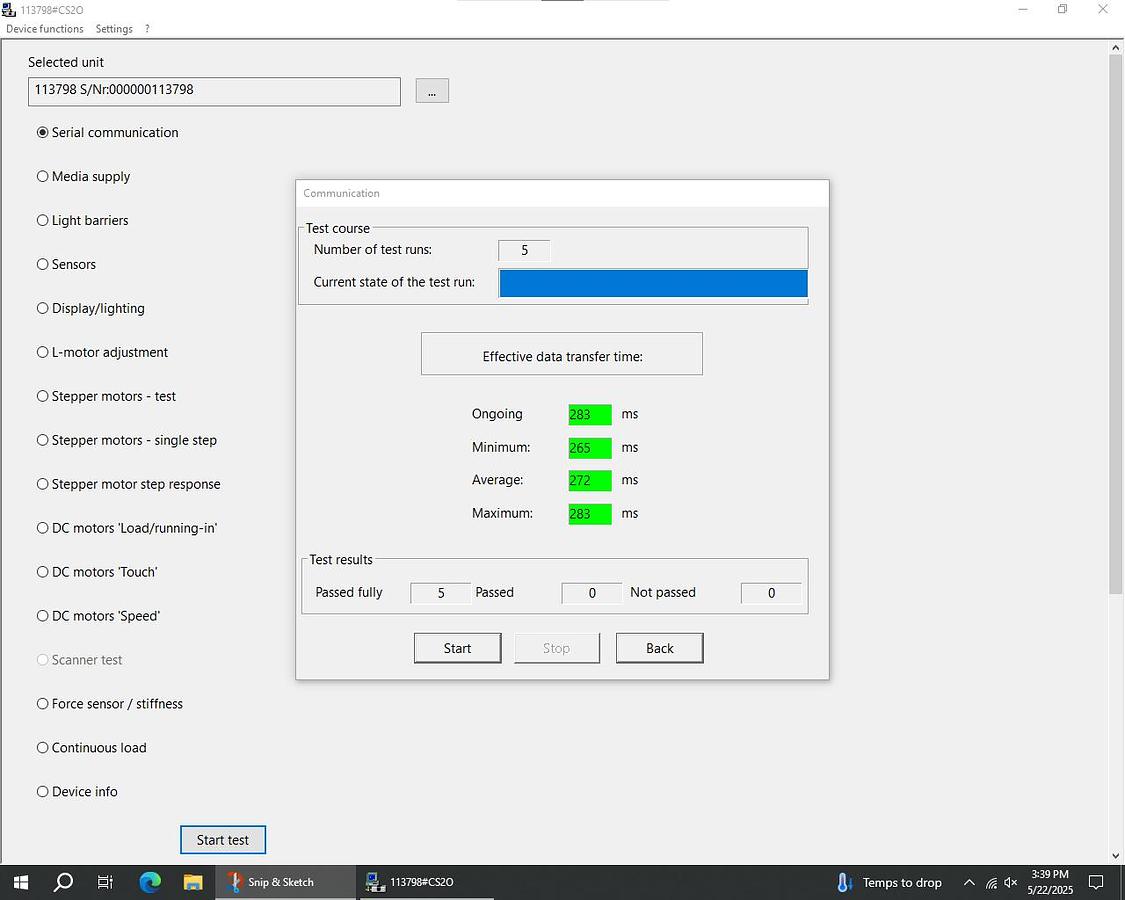Choose the Light barriers test option

click(43, 220)
